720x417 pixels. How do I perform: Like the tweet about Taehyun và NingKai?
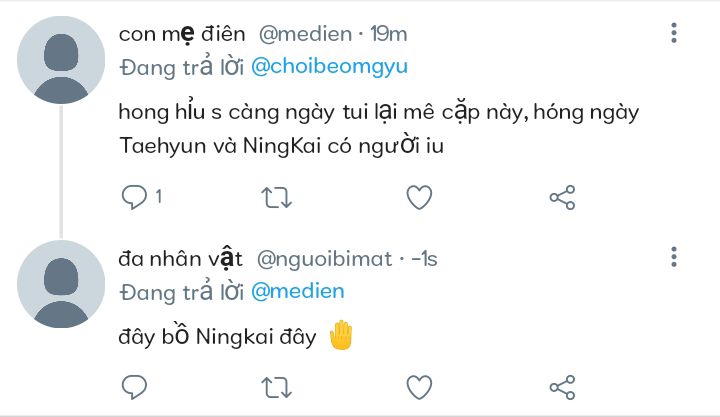coord(419,197)
